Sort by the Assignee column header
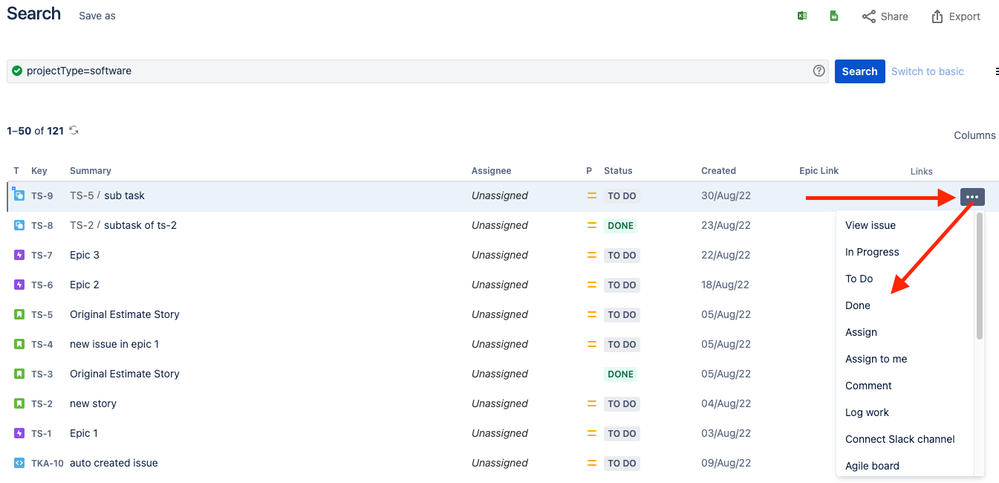Viewport: 999px width, 483px height. (x=491, y=171)
